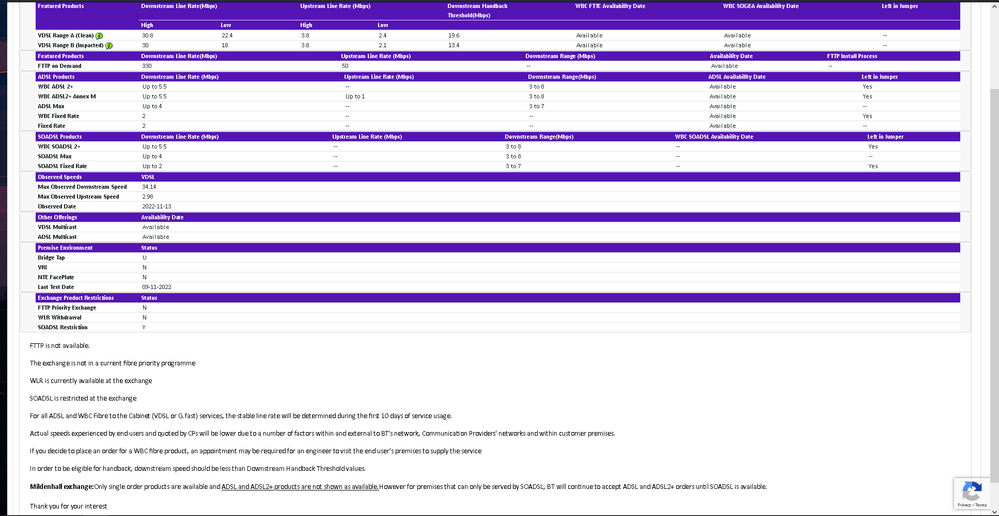Click the "Other Offerings" section header
This screenshot has height=516, width=999.
point(57,217)
